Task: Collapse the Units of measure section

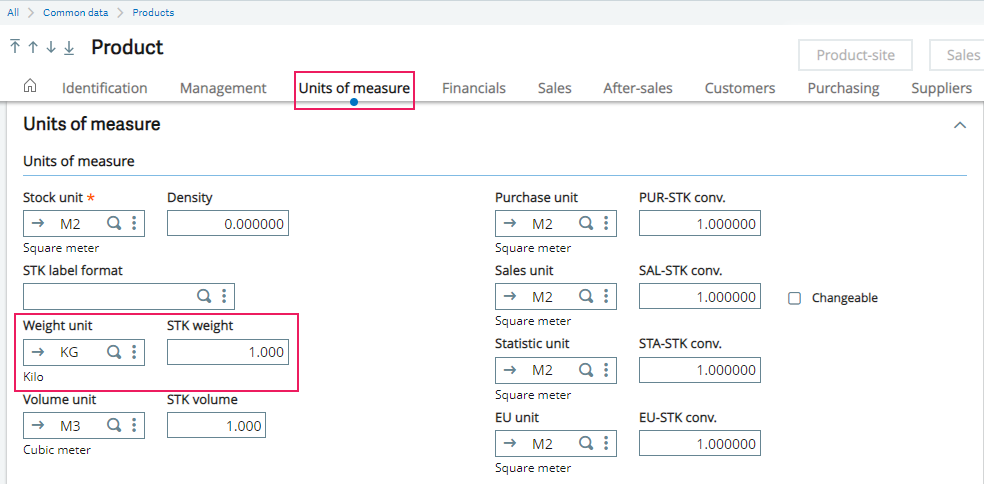Action: (x=960, y=125)
